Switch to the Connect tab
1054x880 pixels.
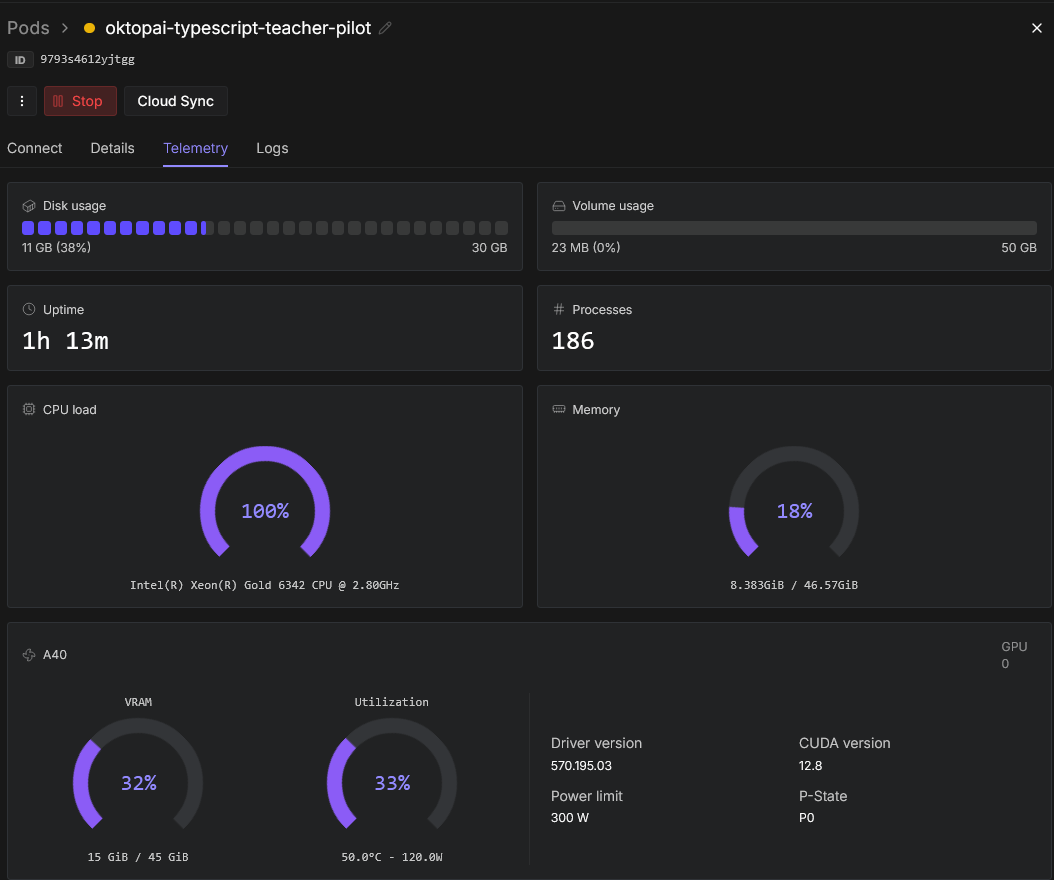click(x=34, y=148)
